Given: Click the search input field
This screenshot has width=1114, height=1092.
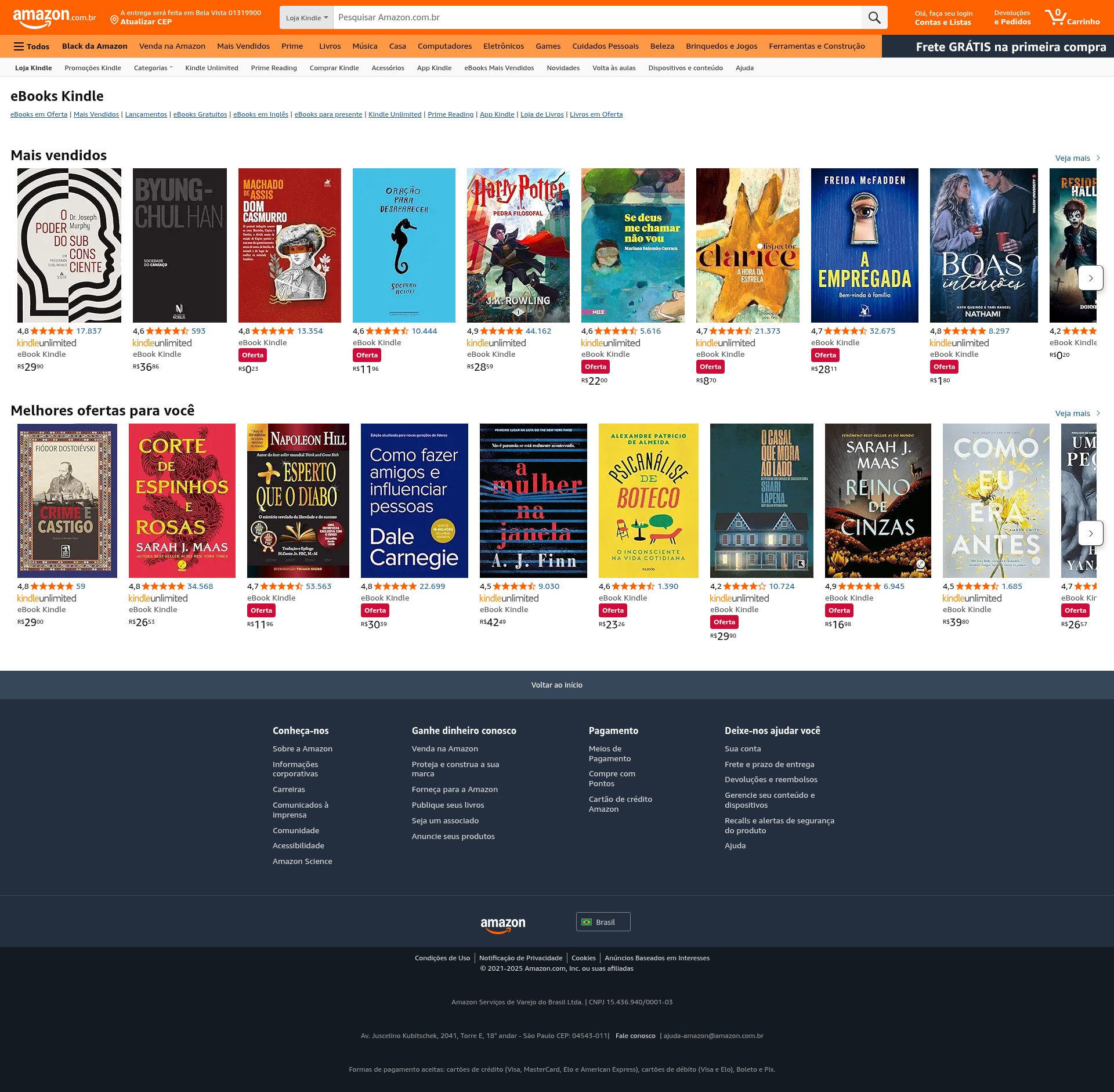Looking at the screenshot, I should click(598, 17).
